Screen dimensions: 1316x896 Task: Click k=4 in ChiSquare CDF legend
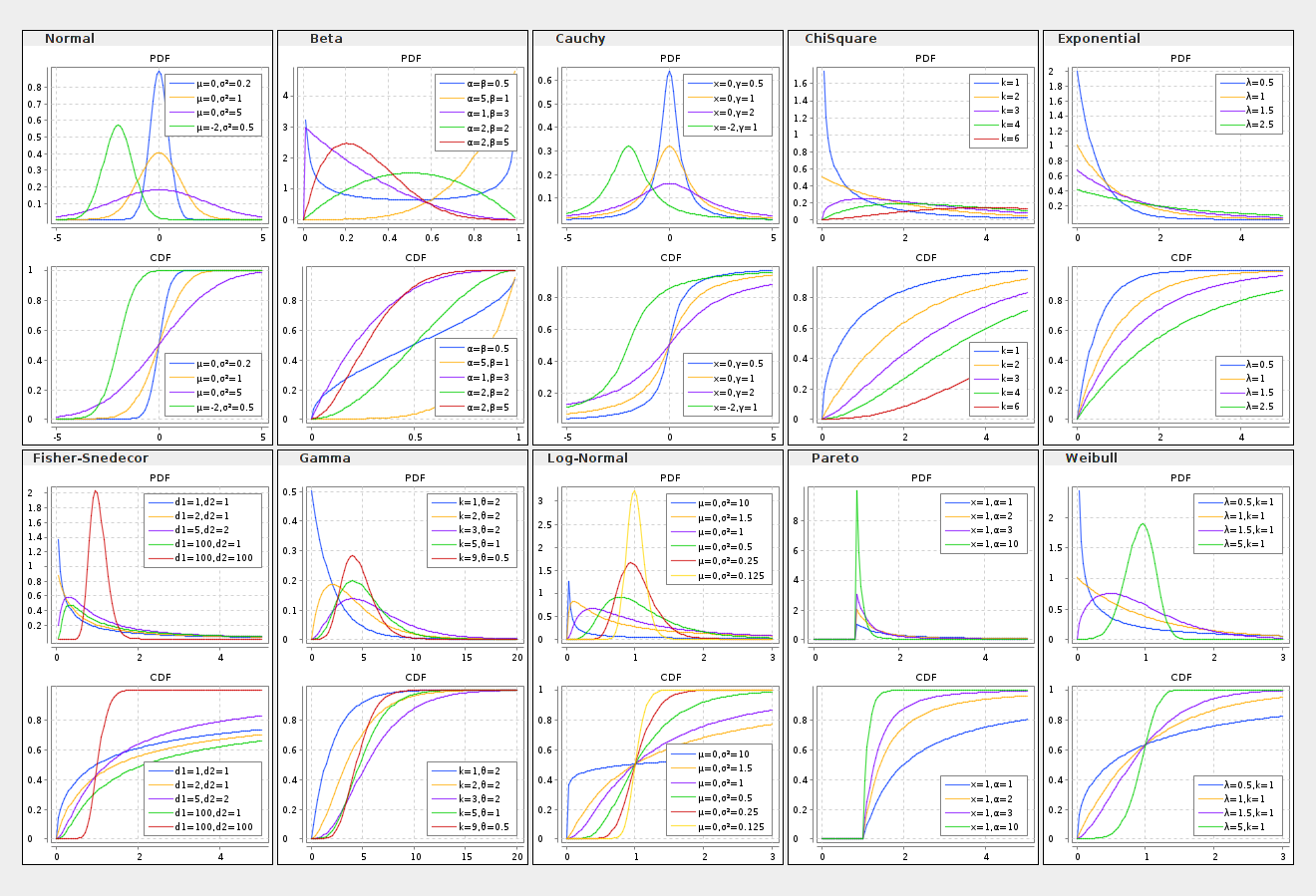point(1010,393)
